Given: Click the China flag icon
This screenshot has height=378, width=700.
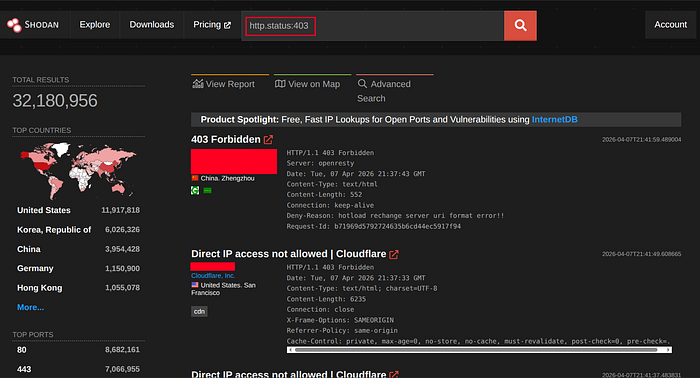Looking at the screenshot, I should pos(195,178).
